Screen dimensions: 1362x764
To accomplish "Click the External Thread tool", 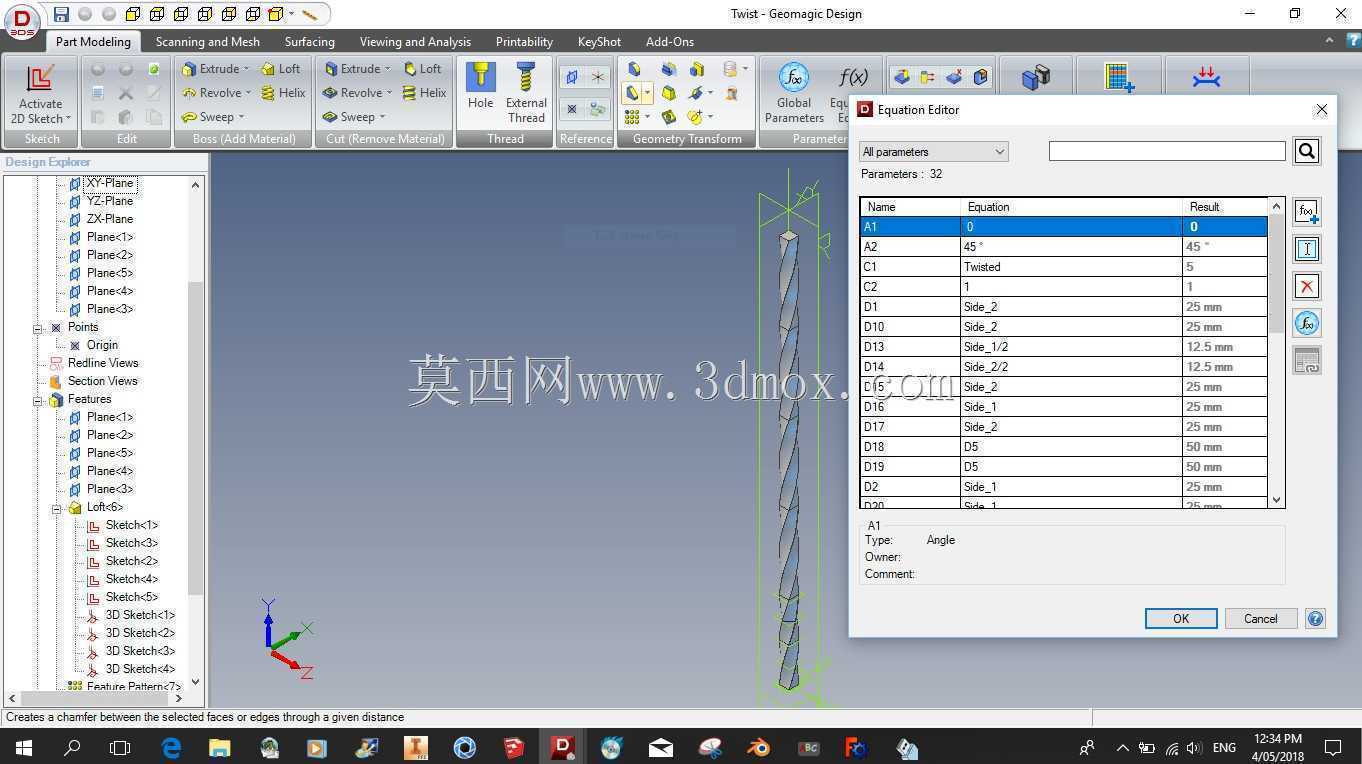I will 526,93.
